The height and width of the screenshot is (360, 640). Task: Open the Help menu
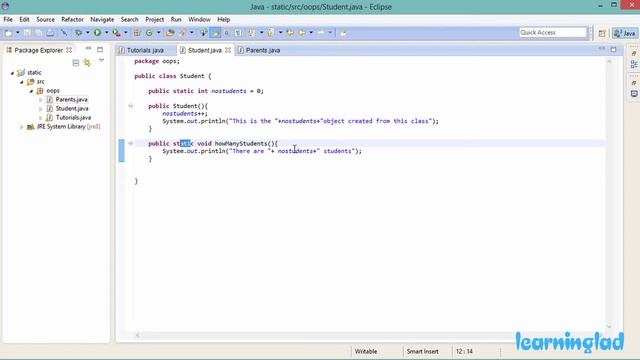coord(223,19)
